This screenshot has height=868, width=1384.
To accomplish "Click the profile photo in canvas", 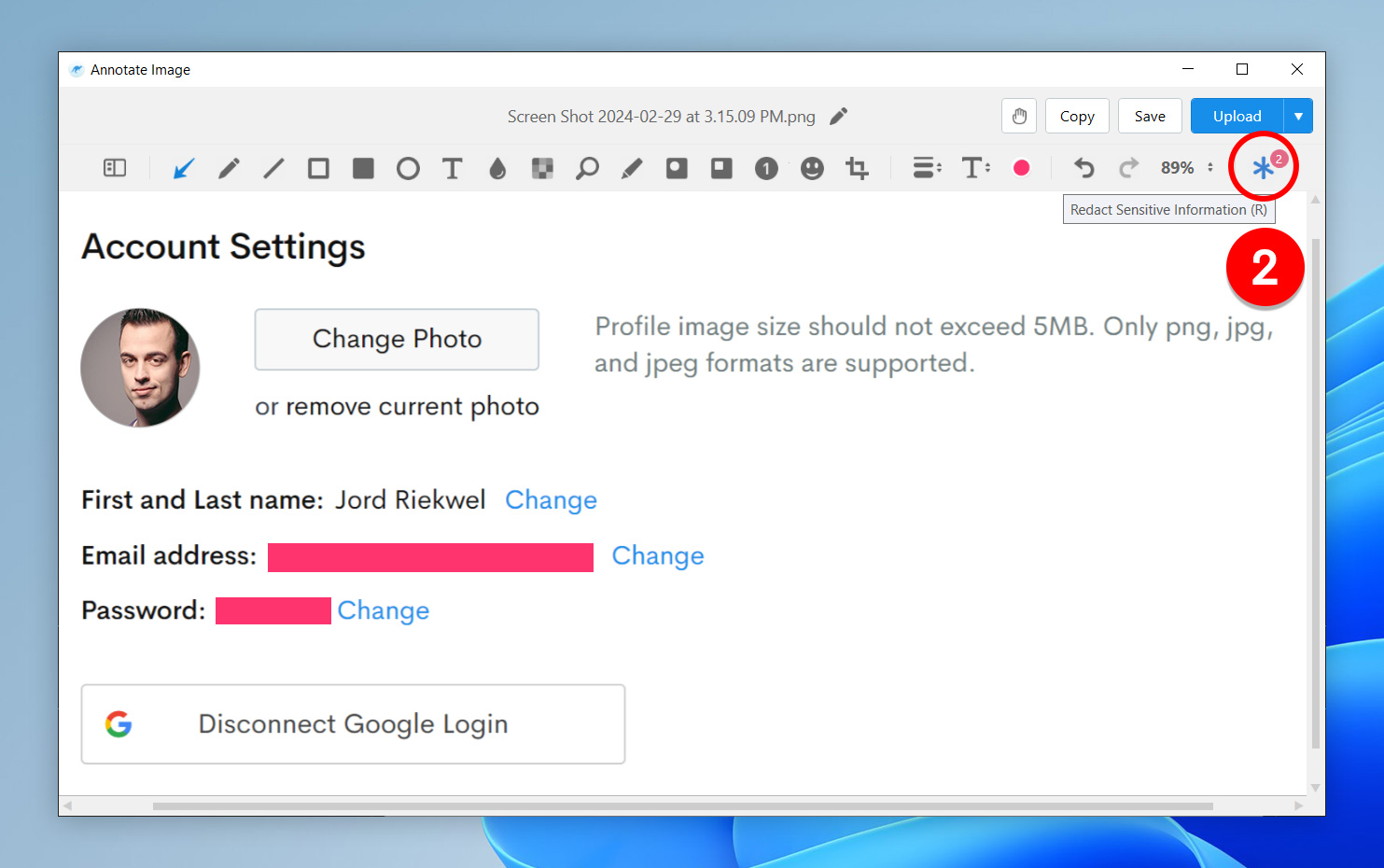I will 140,368.
